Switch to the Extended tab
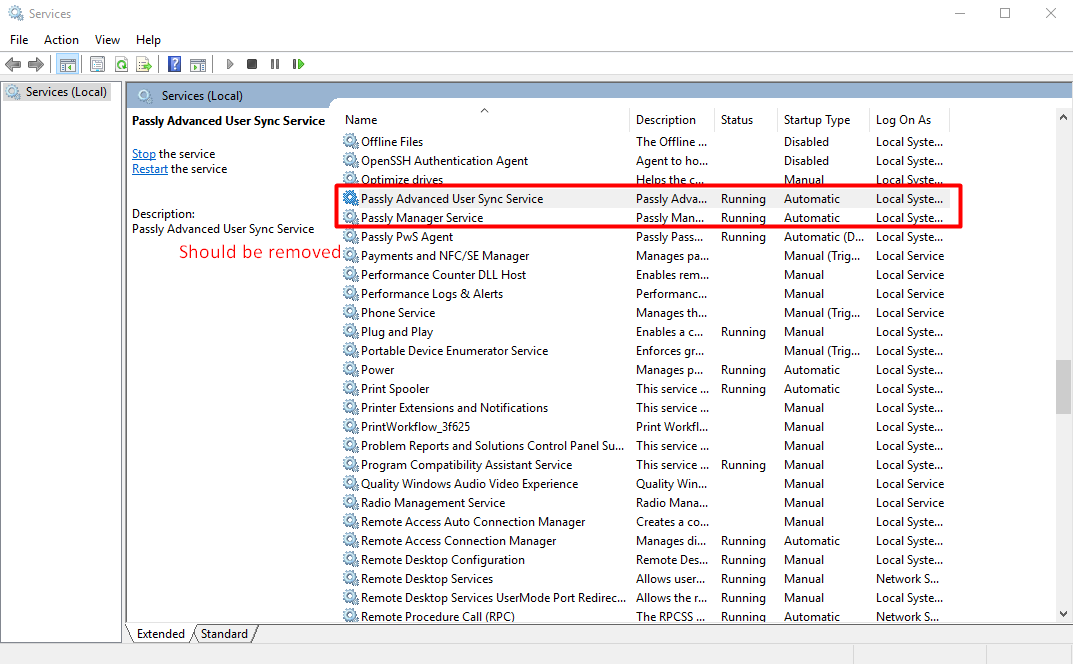 [161, 633]
